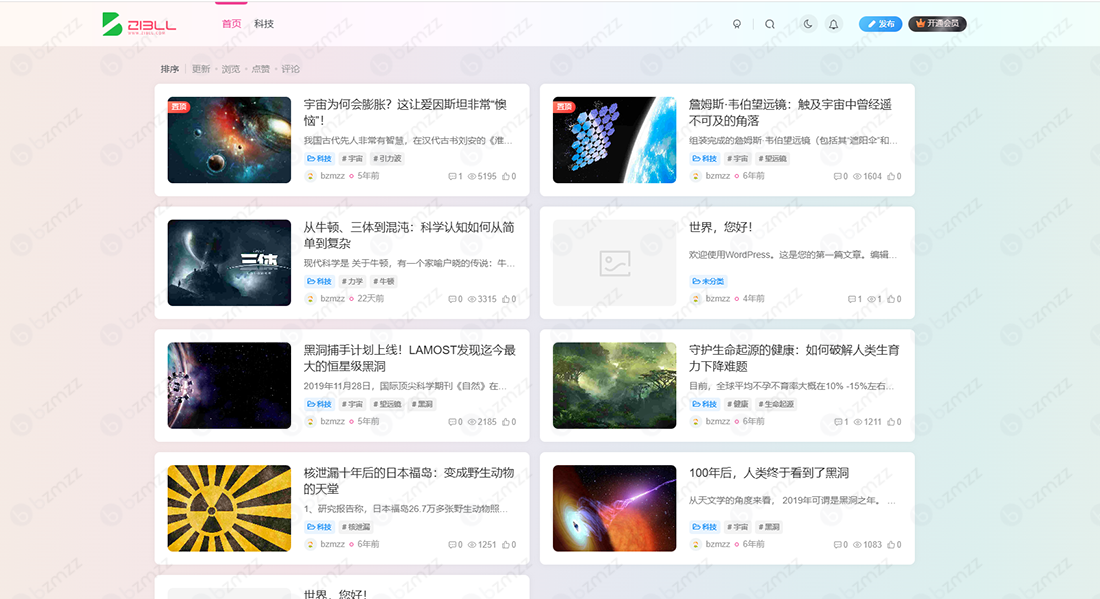Open article 100年后，人类终于看到了黑洞
The width and height of the screenshot is (1100, 599).
coord(769,473)
